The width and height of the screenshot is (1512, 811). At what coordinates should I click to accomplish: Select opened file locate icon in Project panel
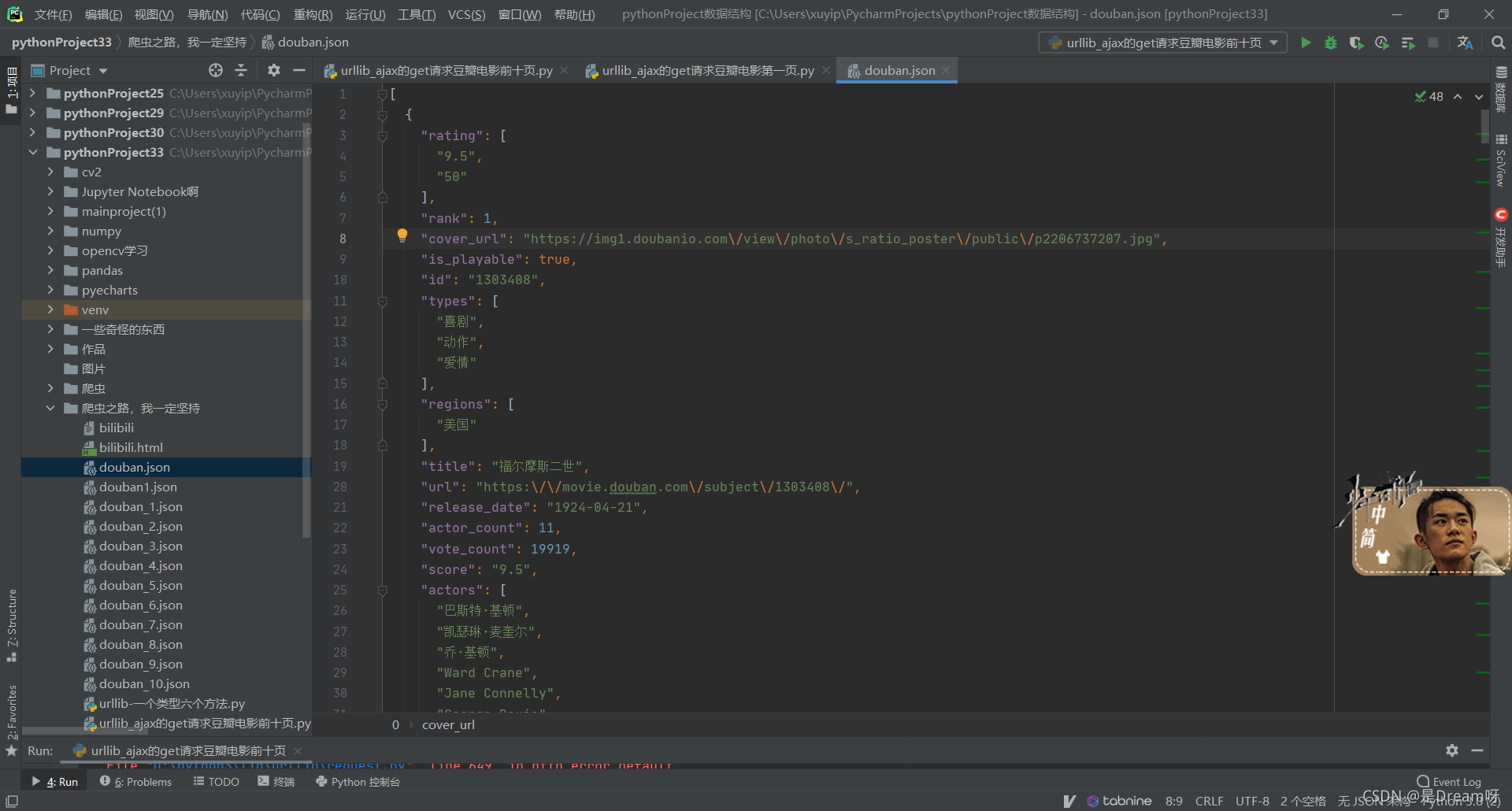[x=216, y=70]
